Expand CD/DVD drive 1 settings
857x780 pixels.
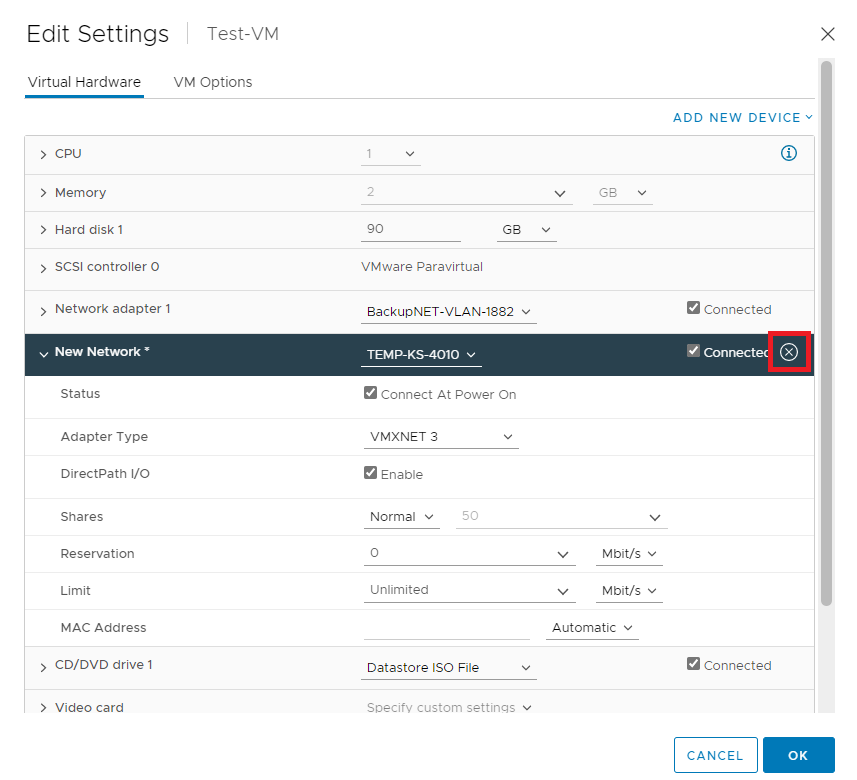[x=43, y=667]
